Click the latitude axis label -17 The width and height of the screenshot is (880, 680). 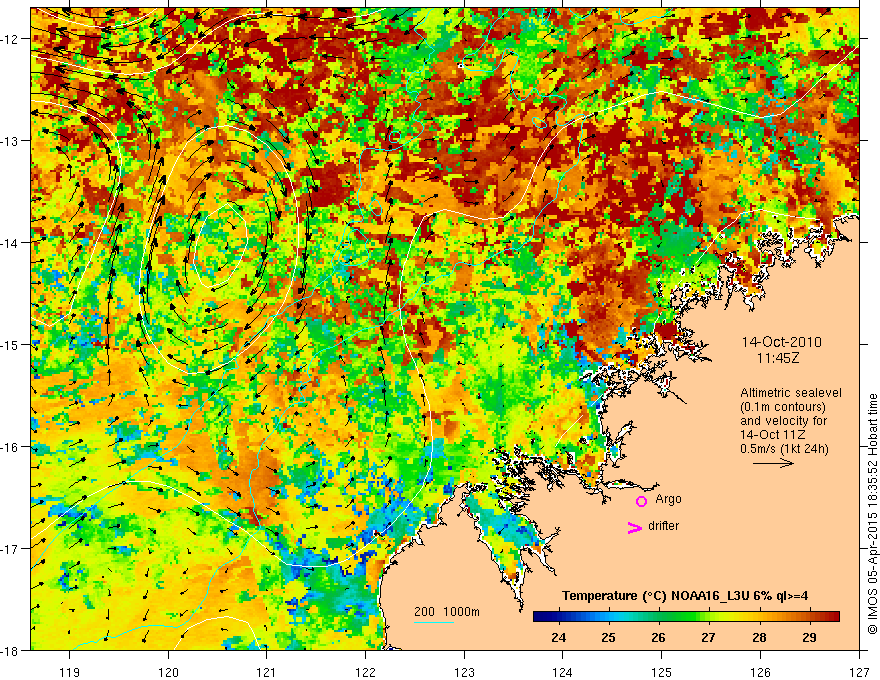tap(10, 549)
